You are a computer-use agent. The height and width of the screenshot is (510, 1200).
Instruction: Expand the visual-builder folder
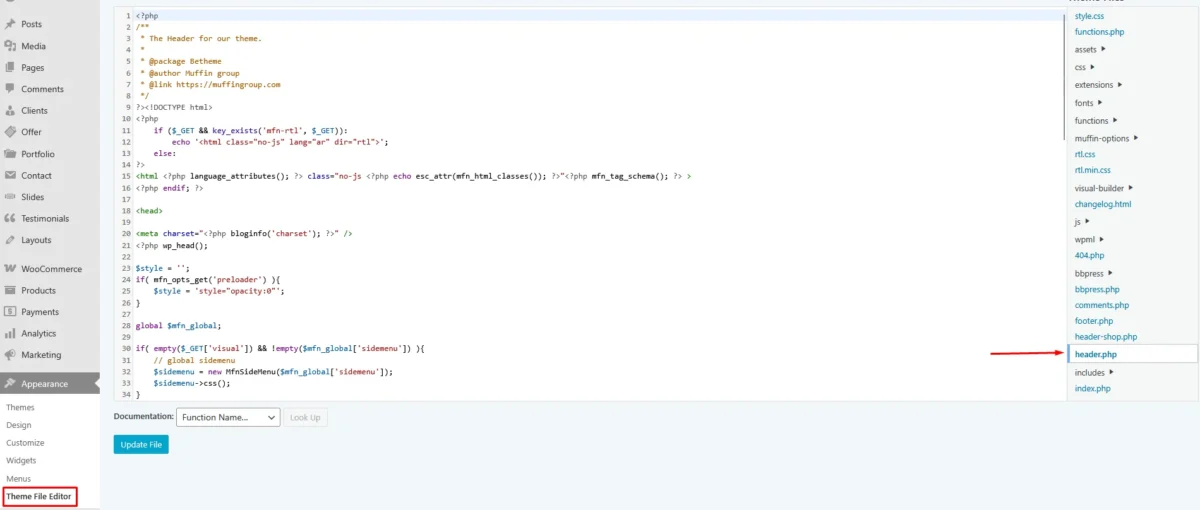coord(1104,187)
